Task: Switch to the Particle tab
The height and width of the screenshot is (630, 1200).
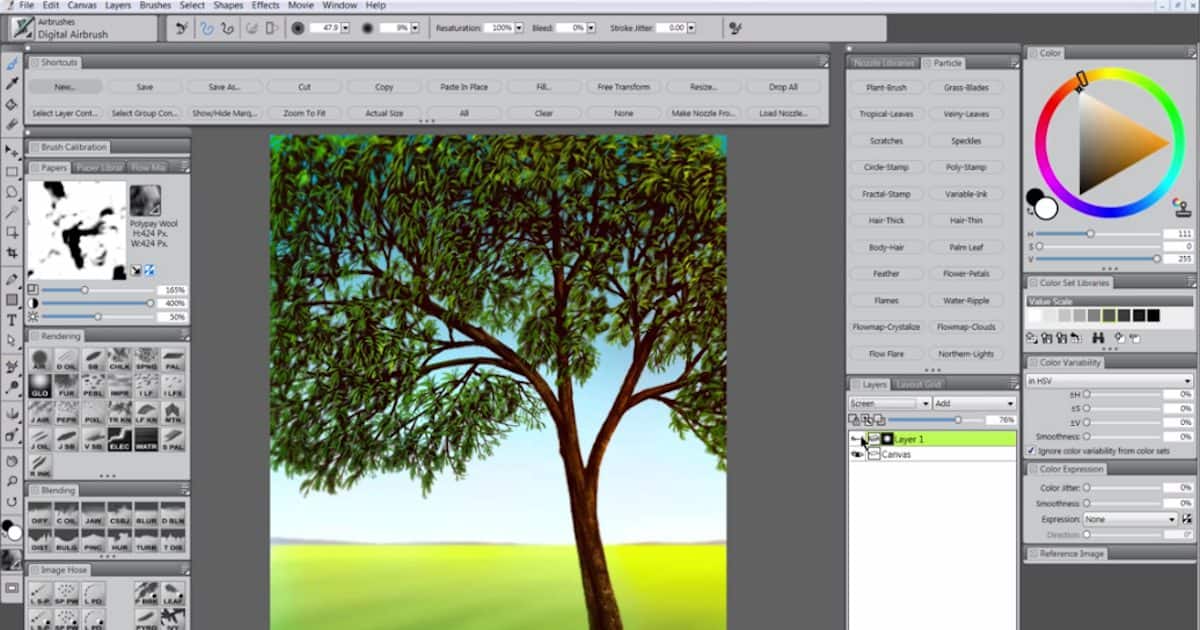Action: [947, 63]
